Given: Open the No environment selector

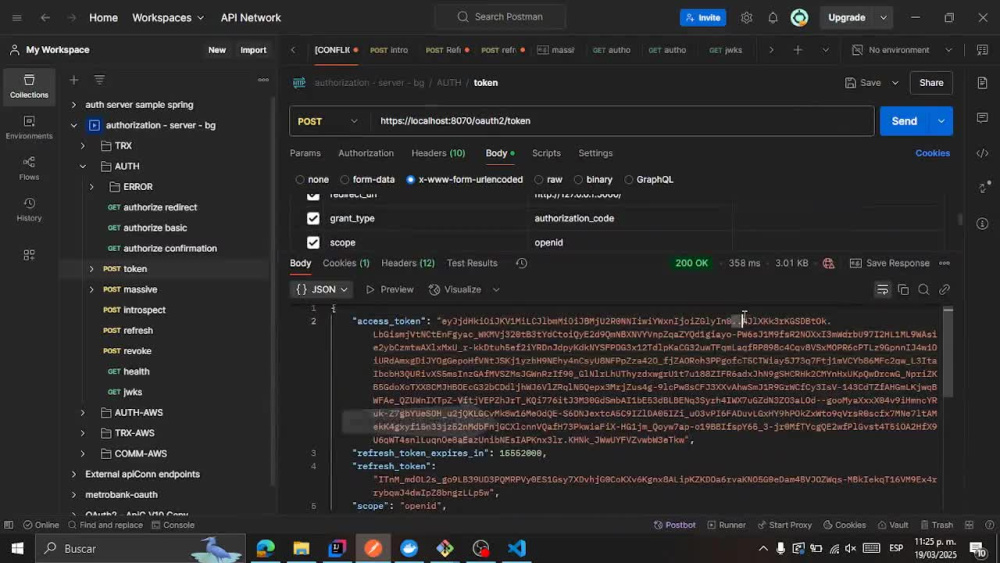Looking at the screenshot, I should tap(902, 50).
